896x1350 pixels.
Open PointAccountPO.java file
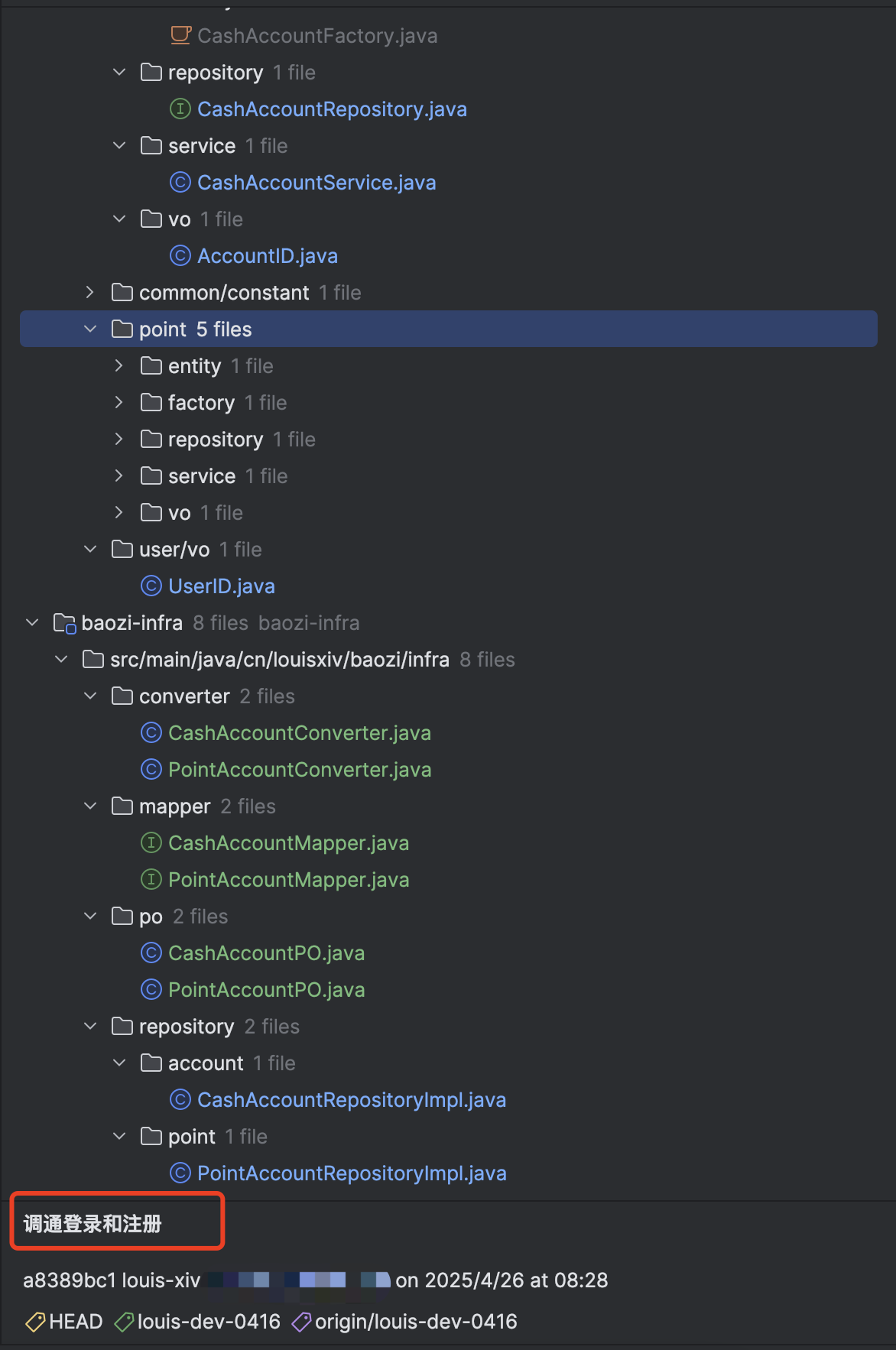(266, 990)
